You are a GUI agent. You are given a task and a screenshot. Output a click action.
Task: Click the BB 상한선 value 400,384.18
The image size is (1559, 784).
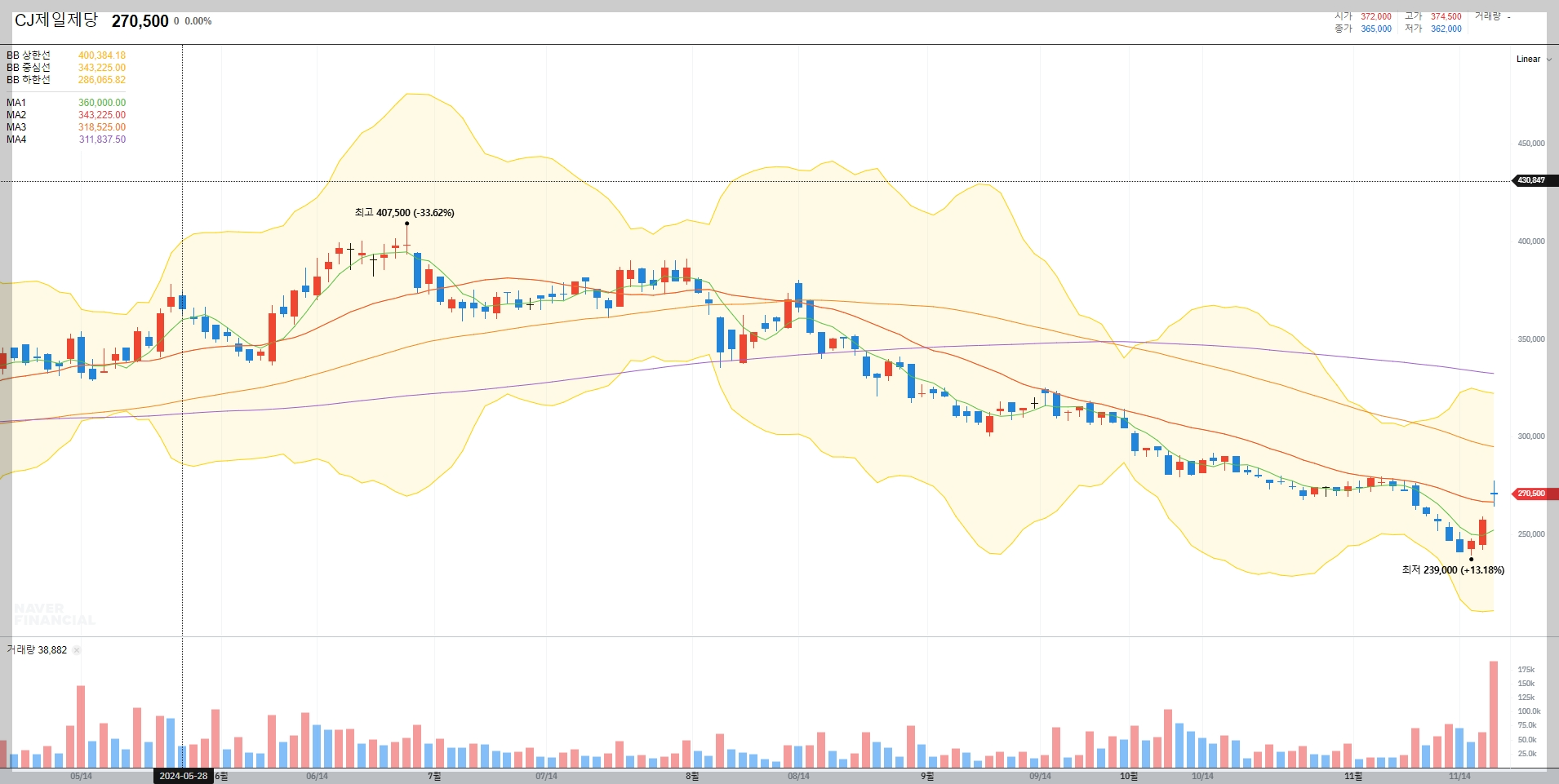coord(102,55)
